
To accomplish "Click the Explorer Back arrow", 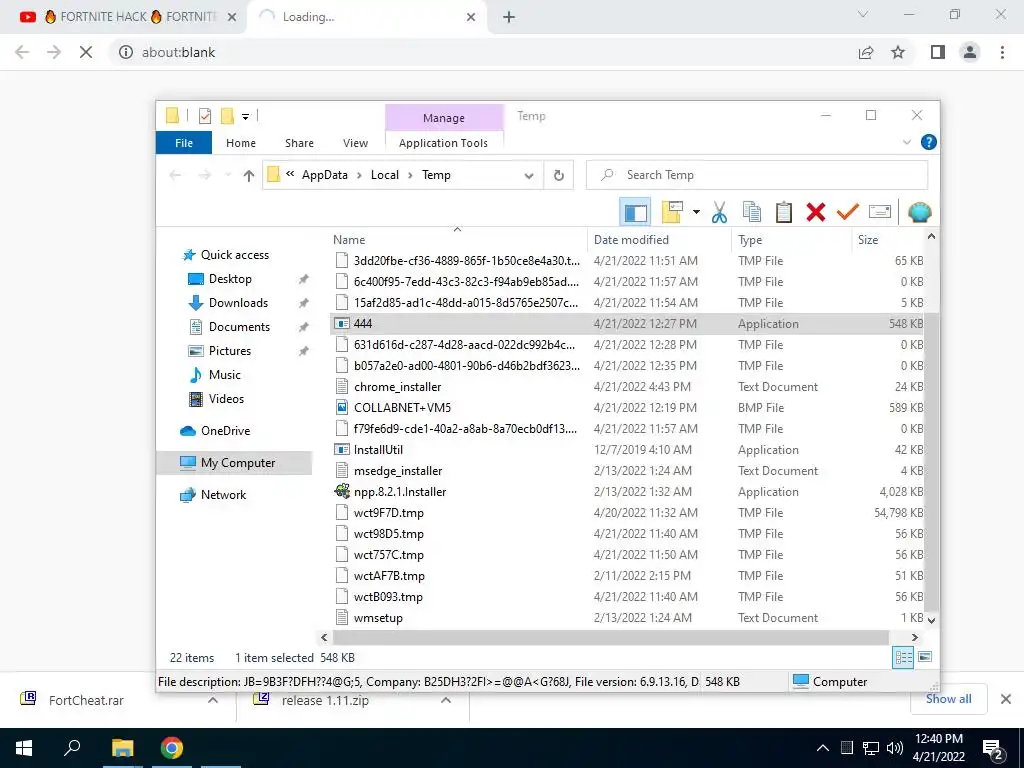I will tap(175, 175).
